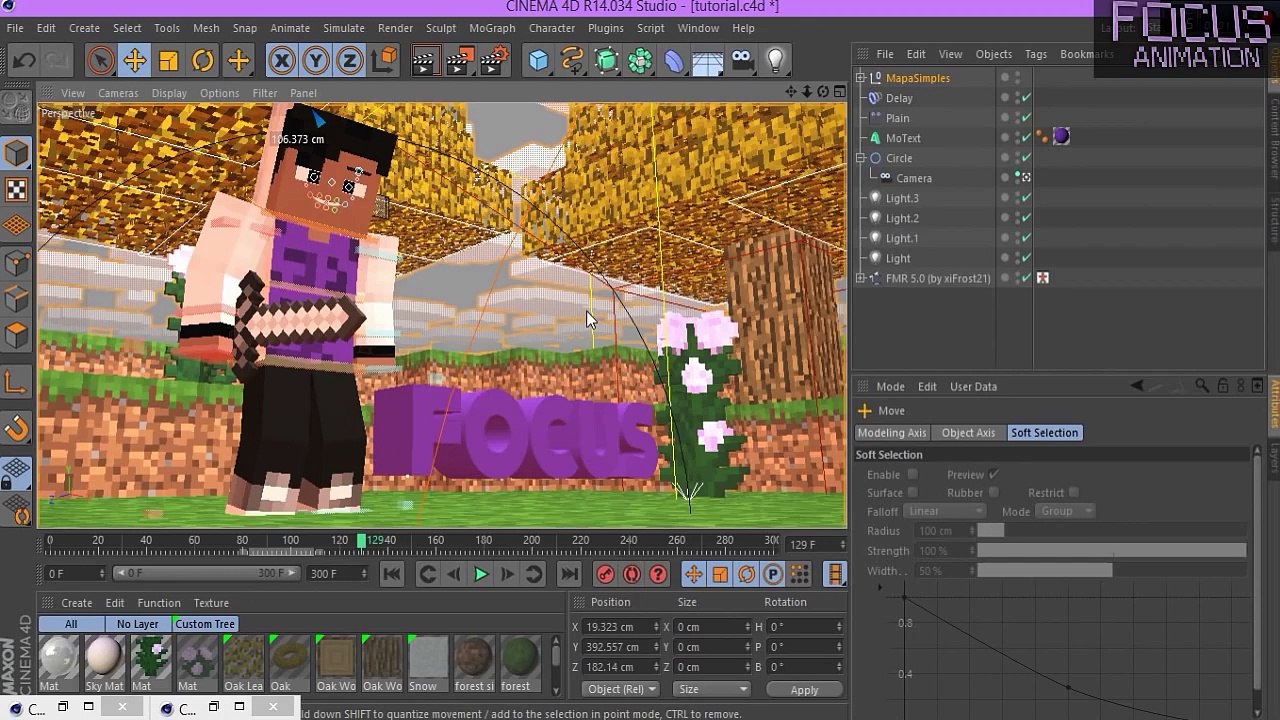Add a camera object icon
The height and width of the screenshot is (720, 1280).
click(x=742, y=62)
